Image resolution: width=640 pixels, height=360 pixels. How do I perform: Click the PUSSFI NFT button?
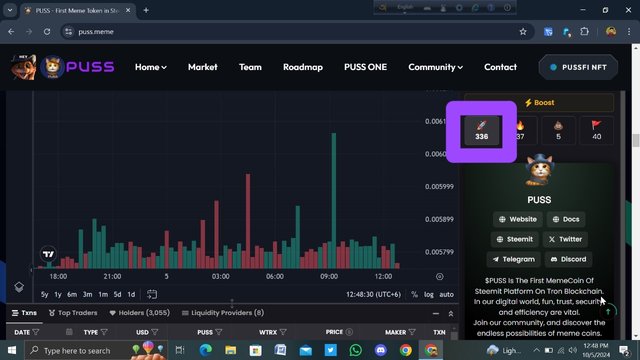click(578, 67)
